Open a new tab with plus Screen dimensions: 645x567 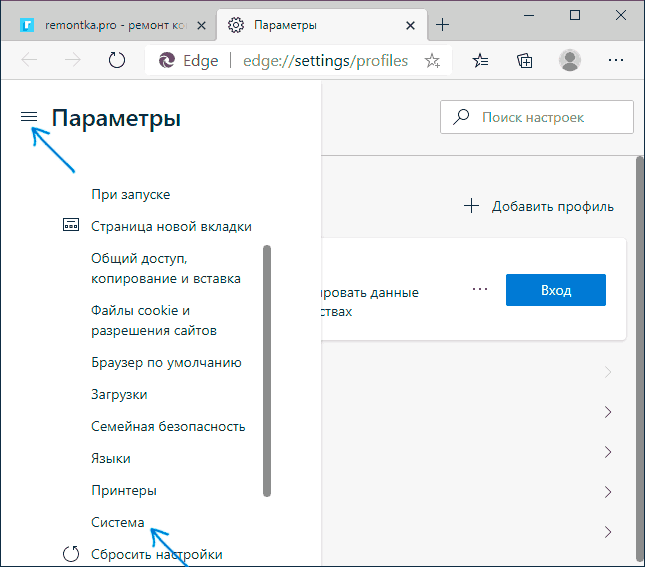[x=443, y=25]
